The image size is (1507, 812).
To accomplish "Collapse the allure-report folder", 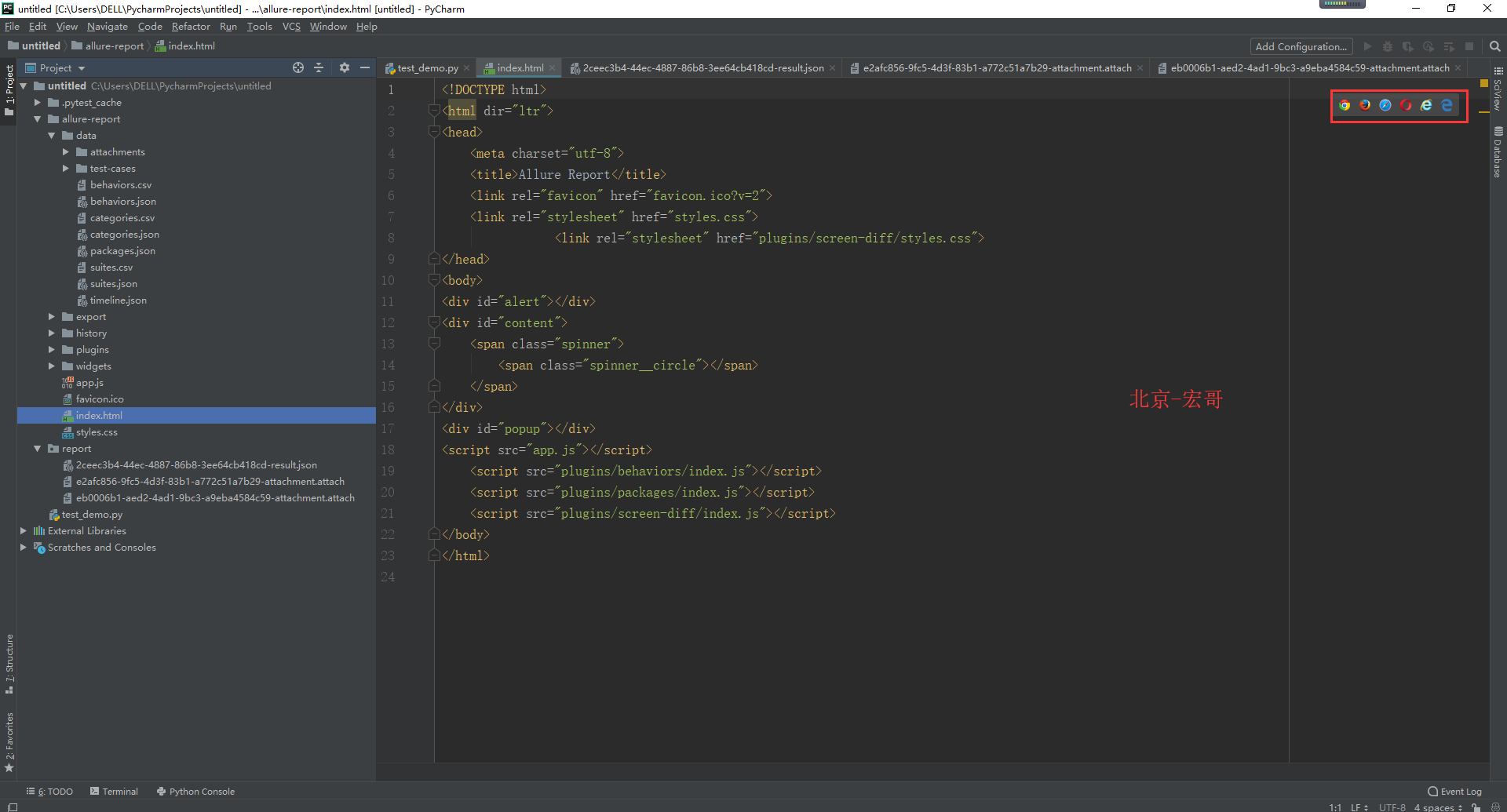I will (x=38, y=119).
